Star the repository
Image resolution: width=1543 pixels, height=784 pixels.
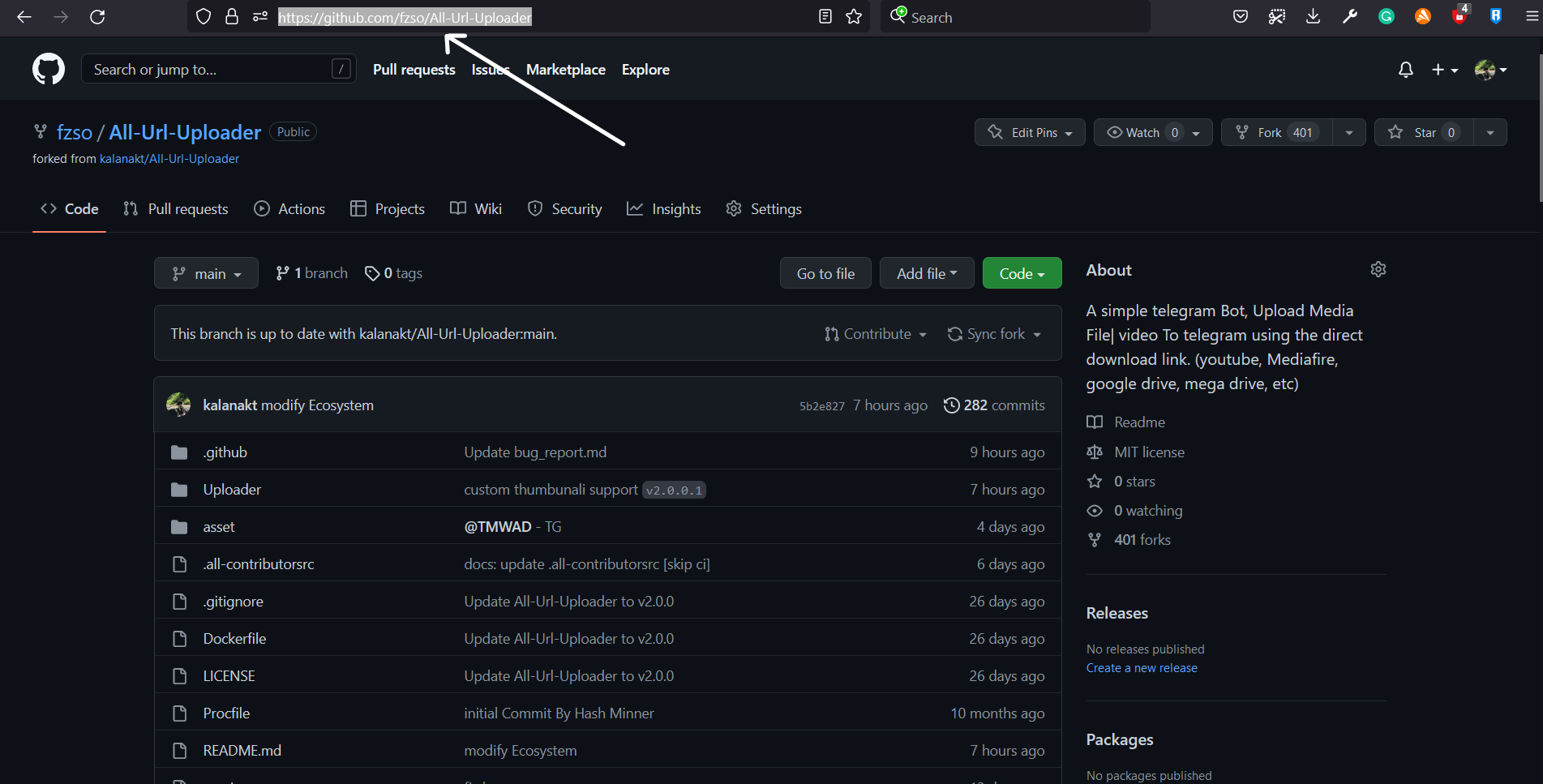coord(1425,132)
